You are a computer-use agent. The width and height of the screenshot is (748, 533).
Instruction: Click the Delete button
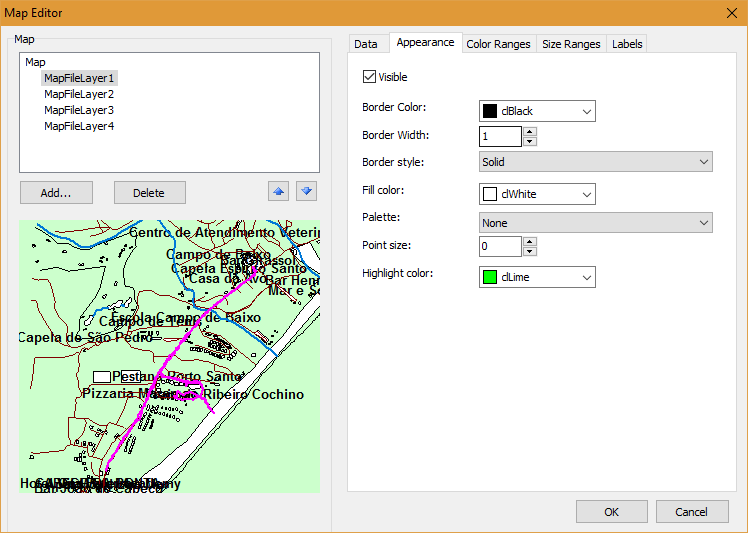tap(149, 193)
